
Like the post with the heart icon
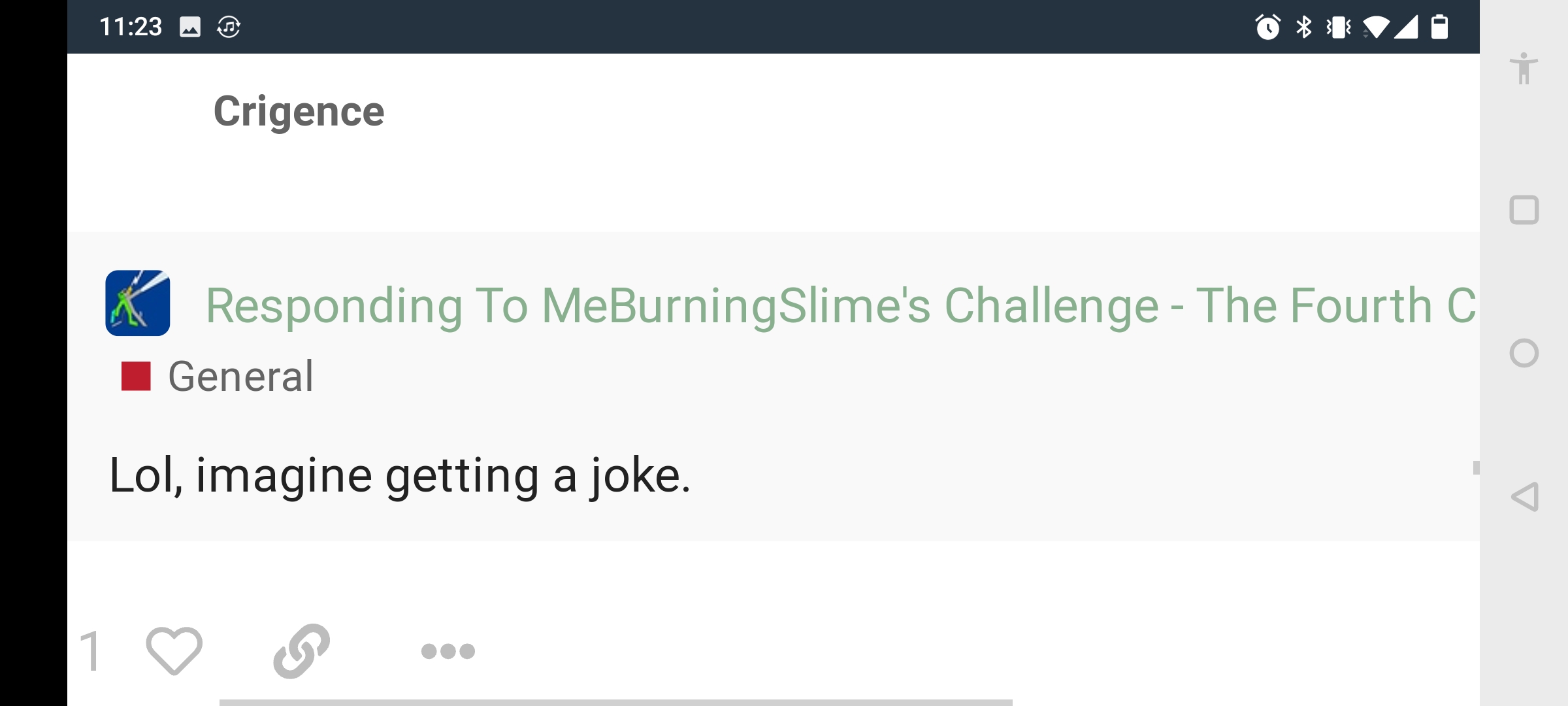click(174, 650)
